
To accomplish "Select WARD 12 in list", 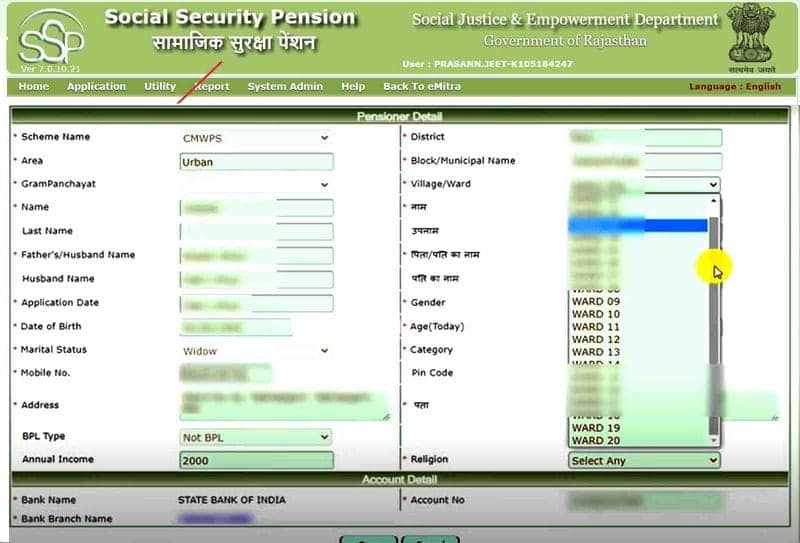I will [639, 339].
